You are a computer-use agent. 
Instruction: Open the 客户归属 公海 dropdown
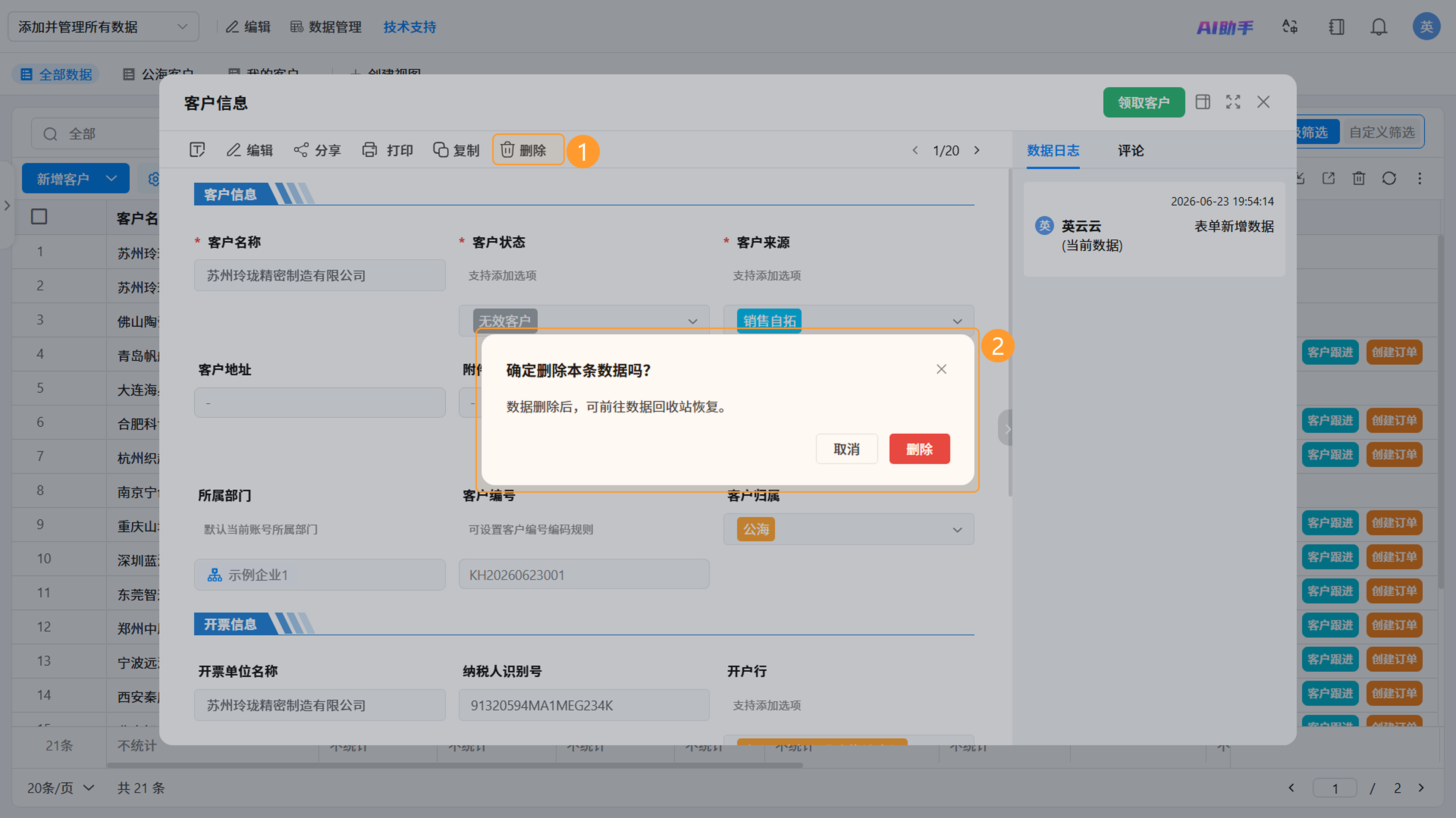(849, 529)
